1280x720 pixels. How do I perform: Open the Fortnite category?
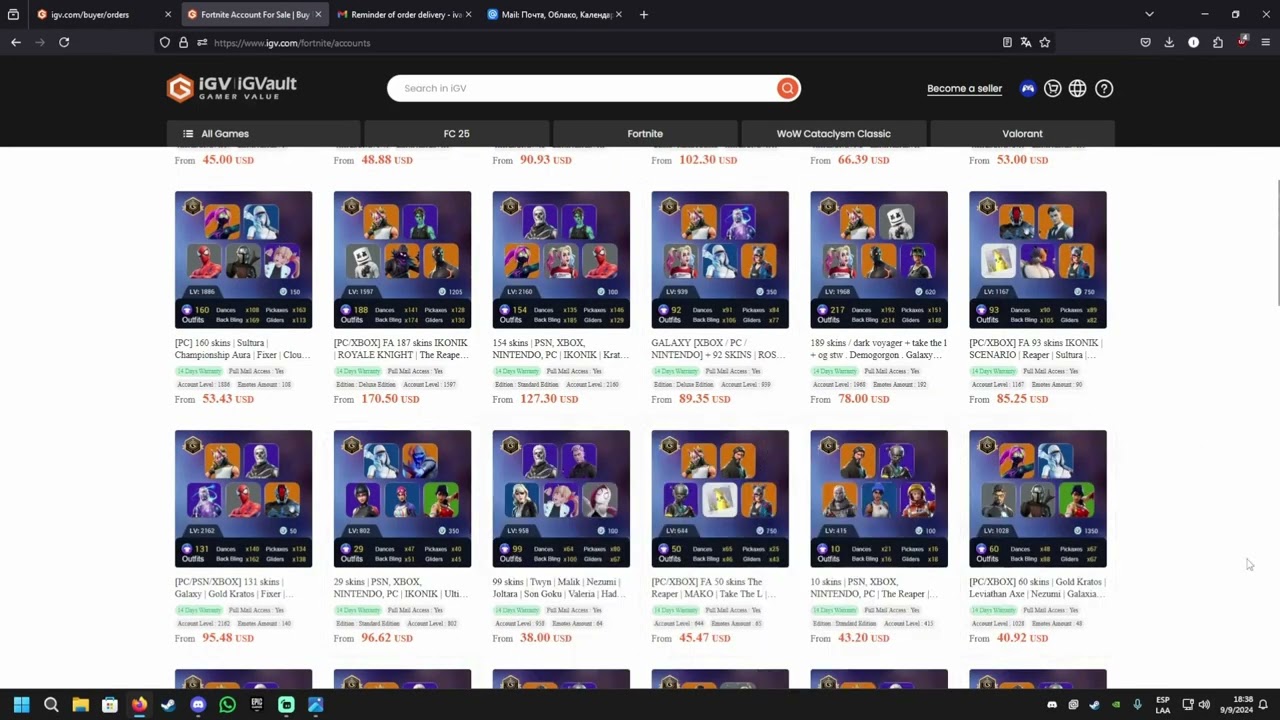coord(645,133)
